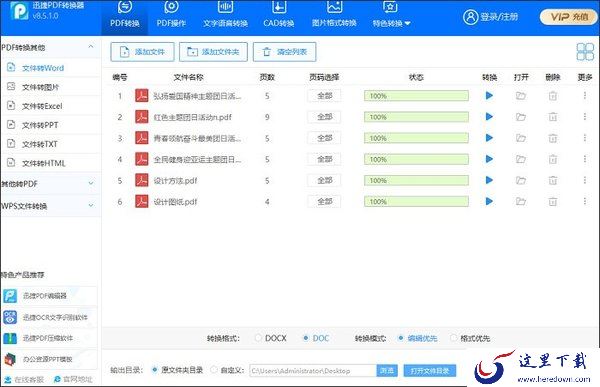Open 在线客服 online support link
This screenshot has height=387, width=600.
pyautogui.click(x=25, y=379)
